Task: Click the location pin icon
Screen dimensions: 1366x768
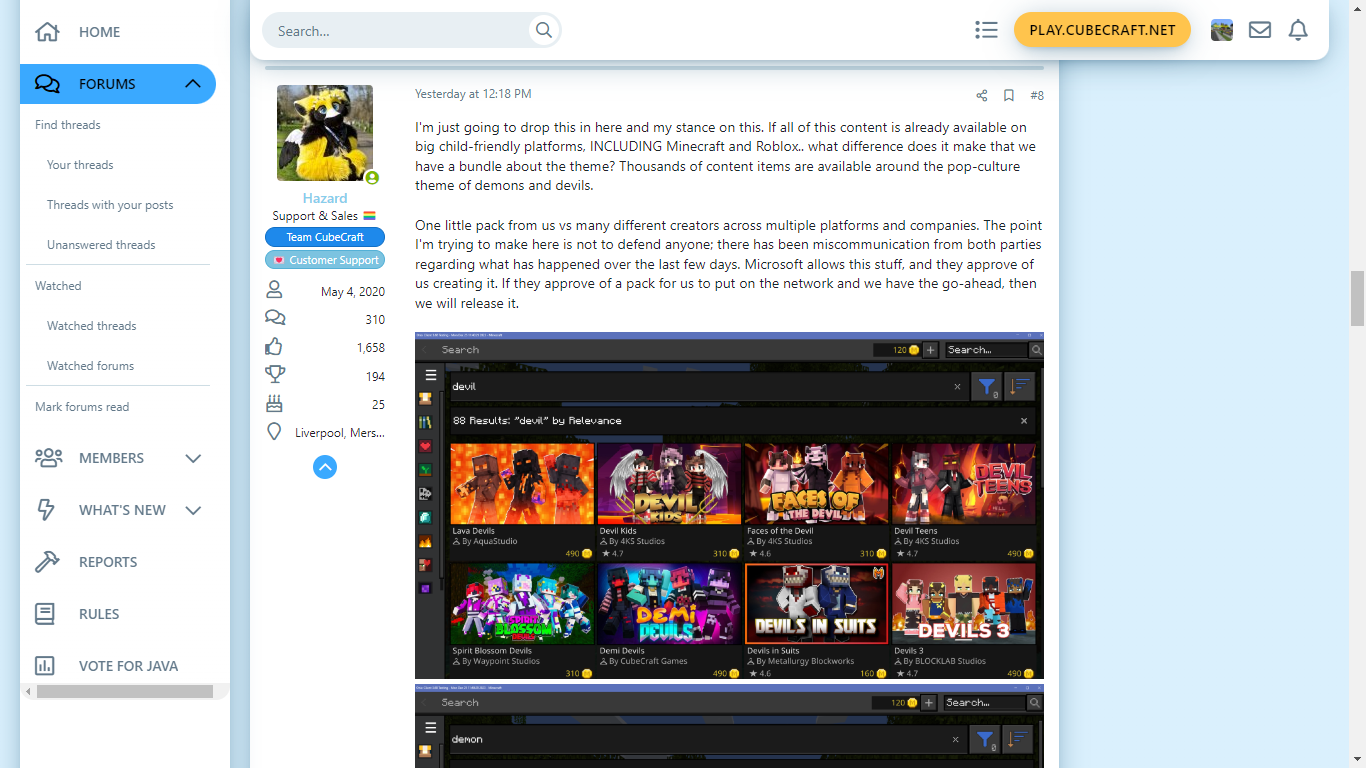Action: point(274,432)
